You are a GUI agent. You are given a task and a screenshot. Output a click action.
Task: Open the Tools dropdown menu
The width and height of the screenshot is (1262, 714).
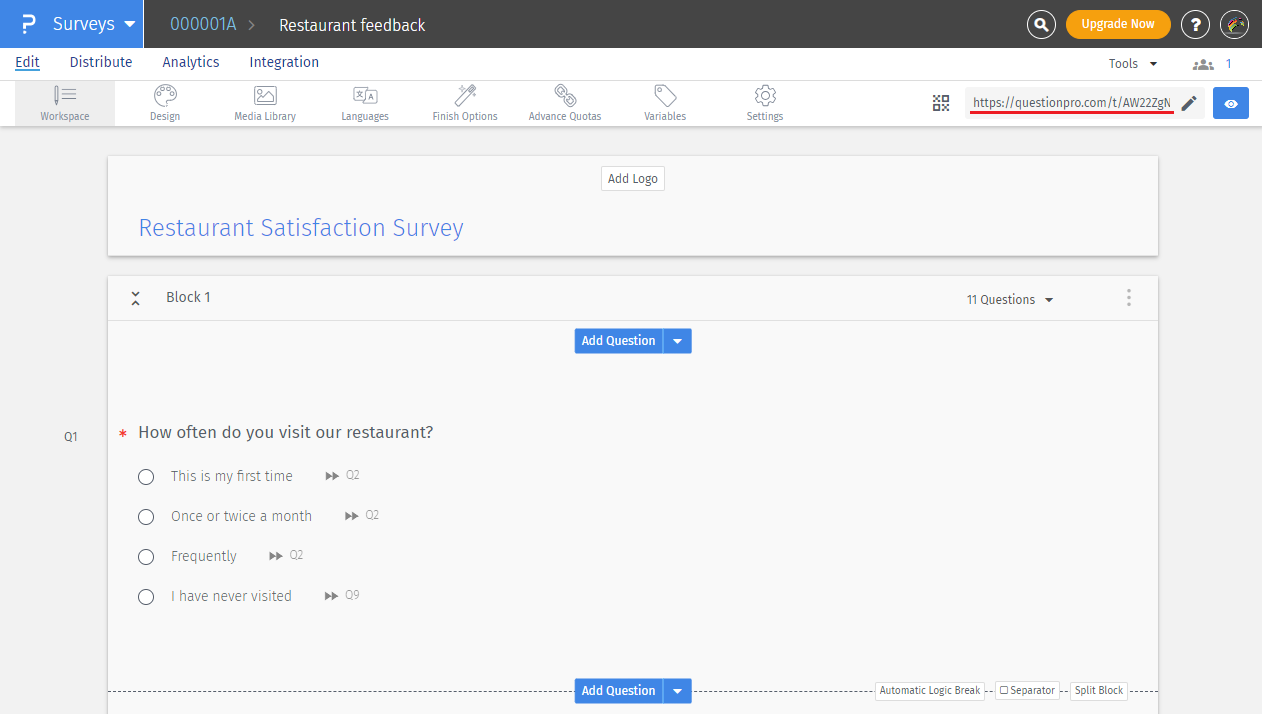click(1131, 63)
